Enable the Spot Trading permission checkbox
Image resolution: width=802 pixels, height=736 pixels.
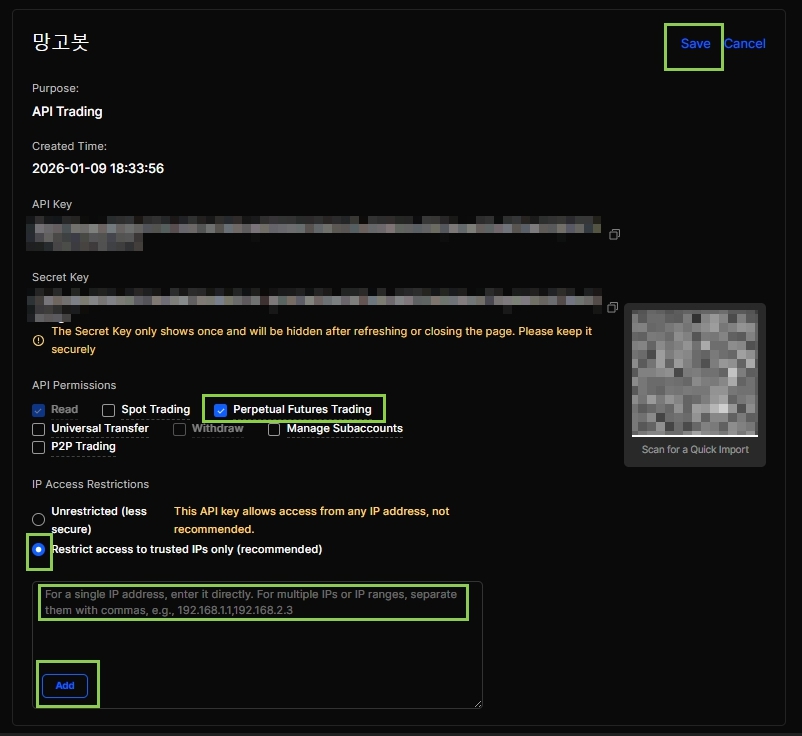[109, 410]
